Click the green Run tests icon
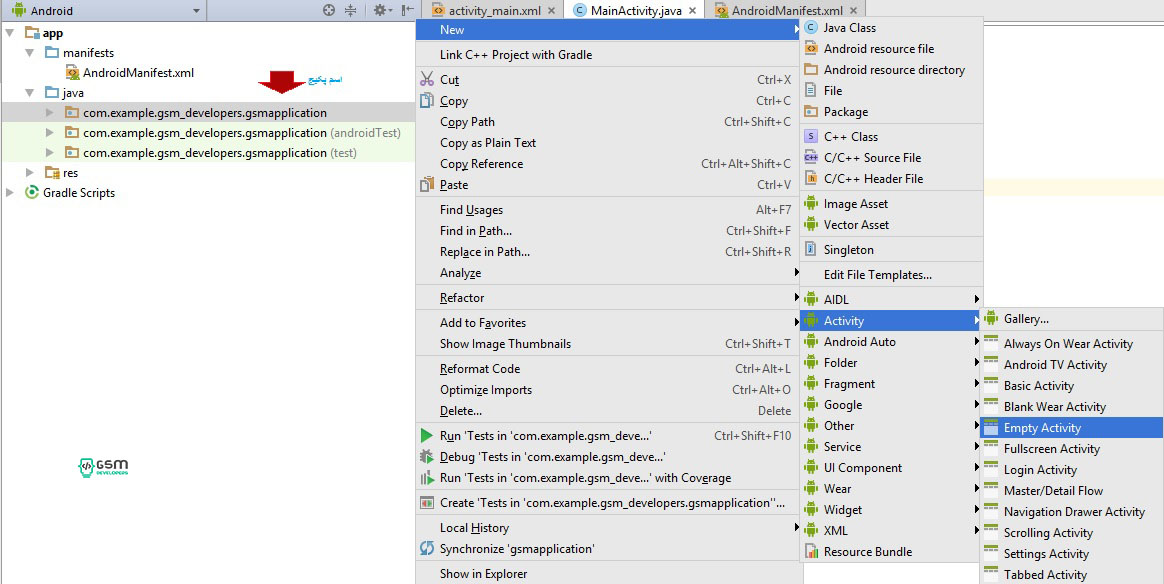This screenshot has width=1164, height=584. (x=427, y=436)
